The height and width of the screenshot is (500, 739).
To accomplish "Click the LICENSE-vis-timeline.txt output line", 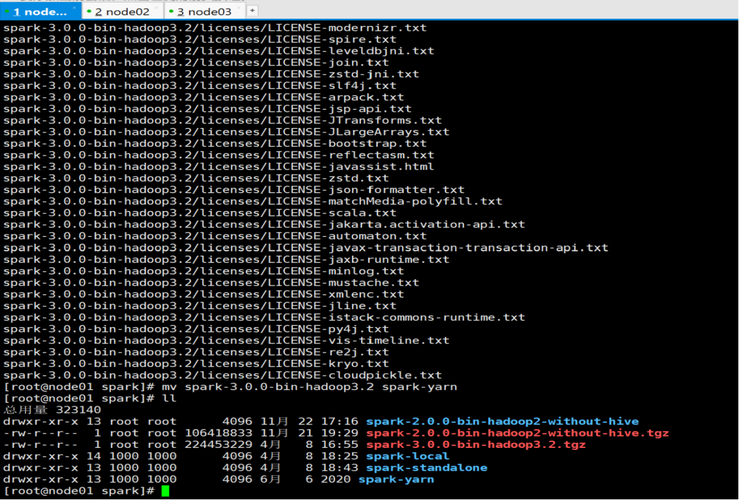I will [x=226, y=341].
